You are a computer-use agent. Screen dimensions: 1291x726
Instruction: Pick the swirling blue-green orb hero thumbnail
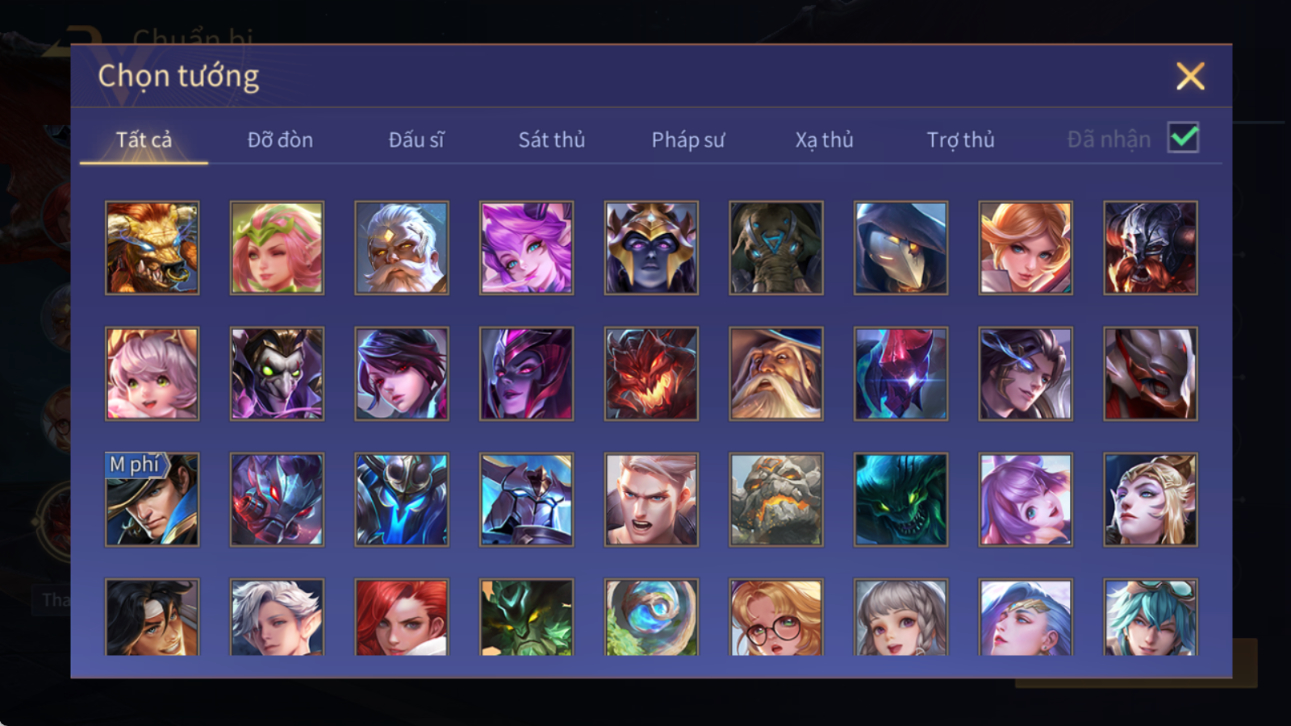tap(651, 617)
